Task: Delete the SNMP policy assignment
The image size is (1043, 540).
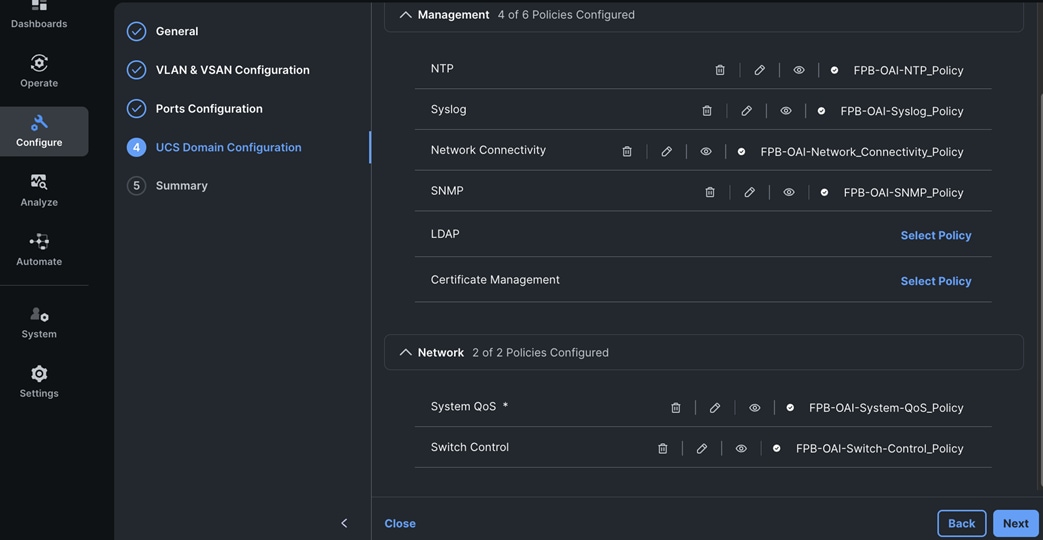Action: (x=710, y=192)
